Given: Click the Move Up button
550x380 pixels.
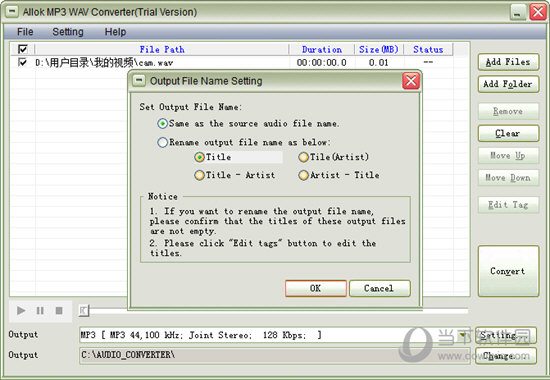Looking at the screenshot, I should [x=508, y=155].
